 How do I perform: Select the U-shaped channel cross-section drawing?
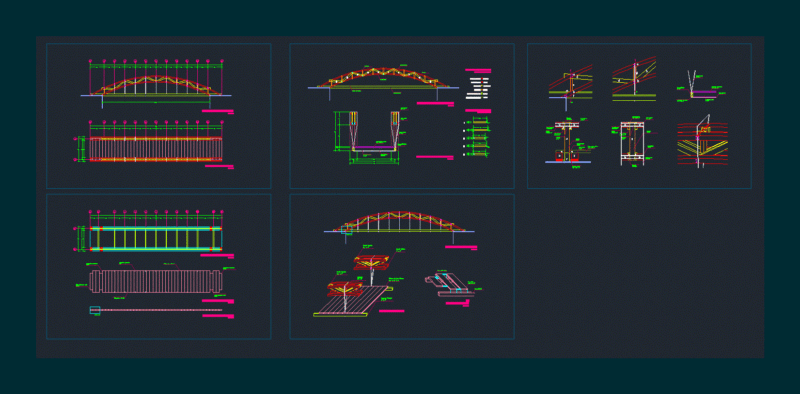pos(373,137)
